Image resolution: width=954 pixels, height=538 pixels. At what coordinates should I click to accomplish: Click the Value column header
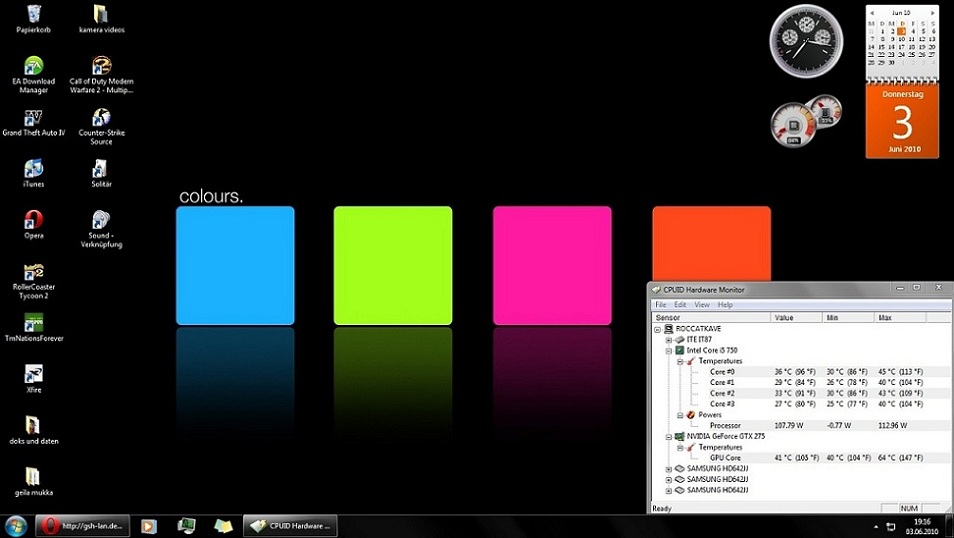click(796, 317)
